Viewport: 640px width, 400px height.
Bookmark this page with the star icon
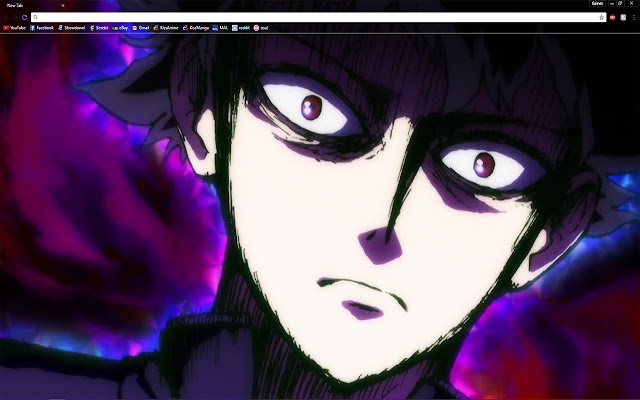coord(601,18)
